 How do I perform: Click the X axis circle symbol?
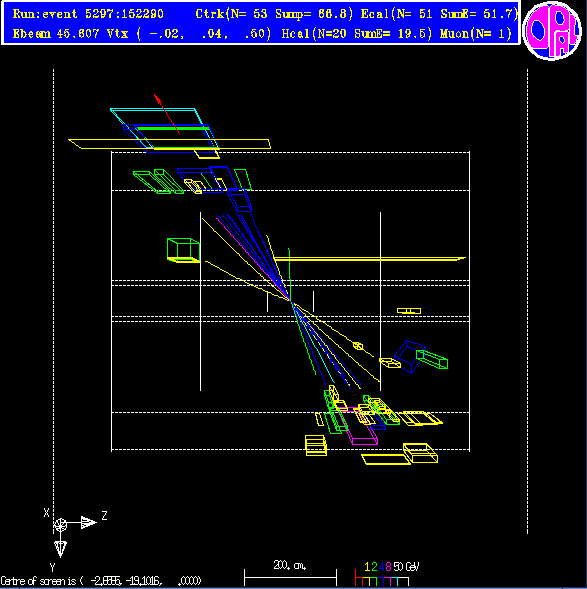(60, 525)
